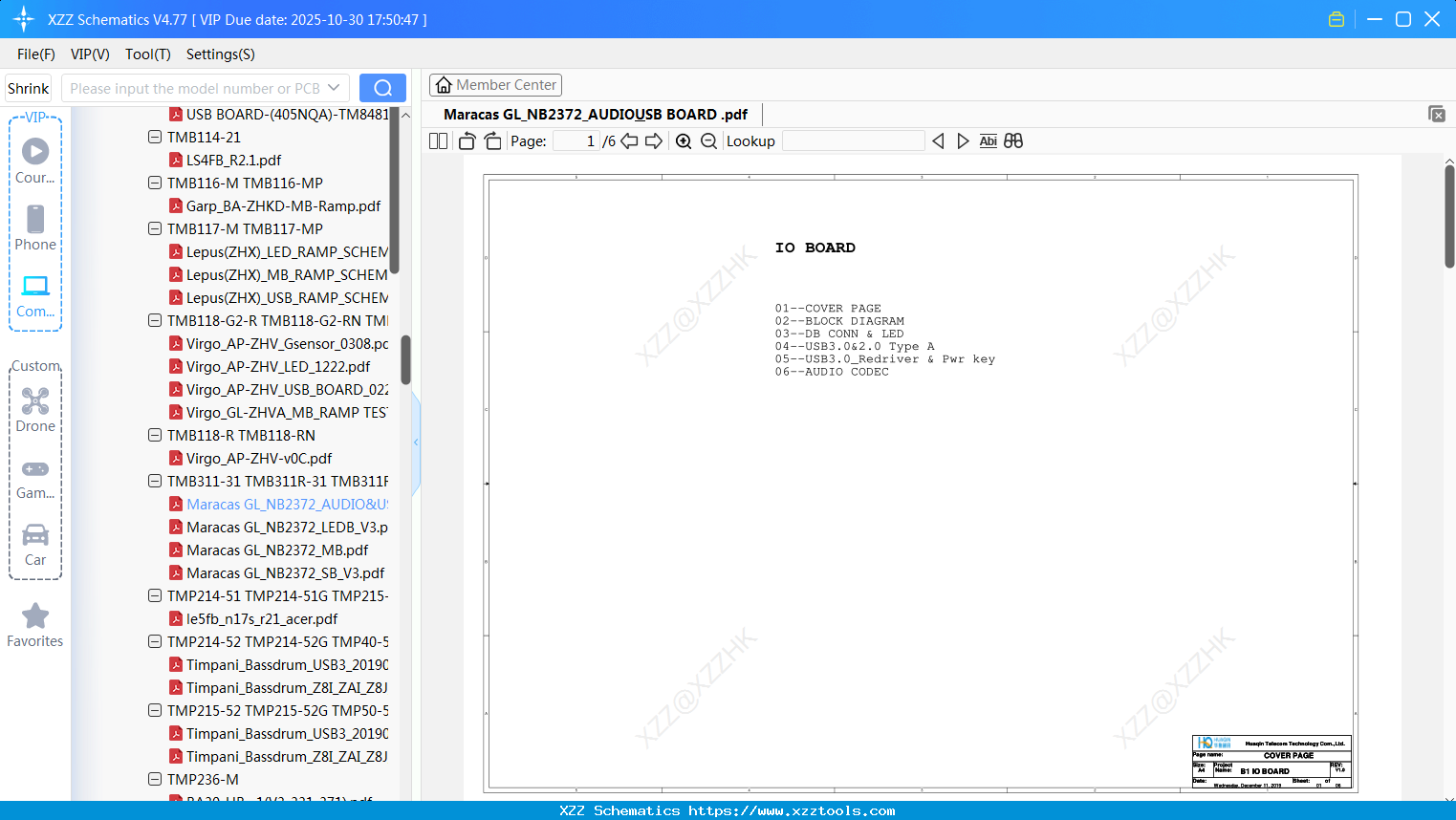Click the file tree vertical scrollbar thumb

coord(405,360)
